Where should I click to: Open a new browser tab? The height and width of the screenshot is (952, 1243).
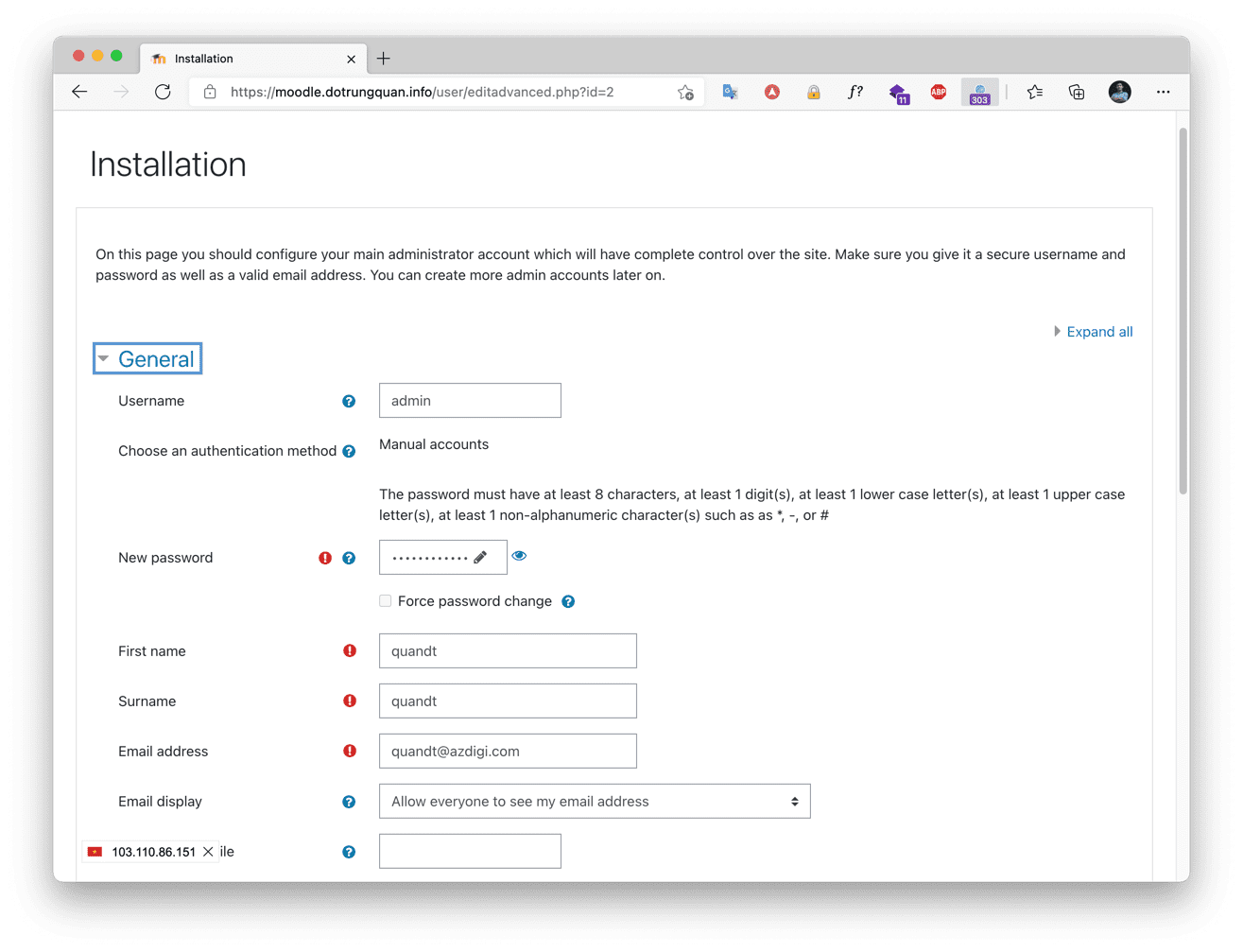click(384, 59)
